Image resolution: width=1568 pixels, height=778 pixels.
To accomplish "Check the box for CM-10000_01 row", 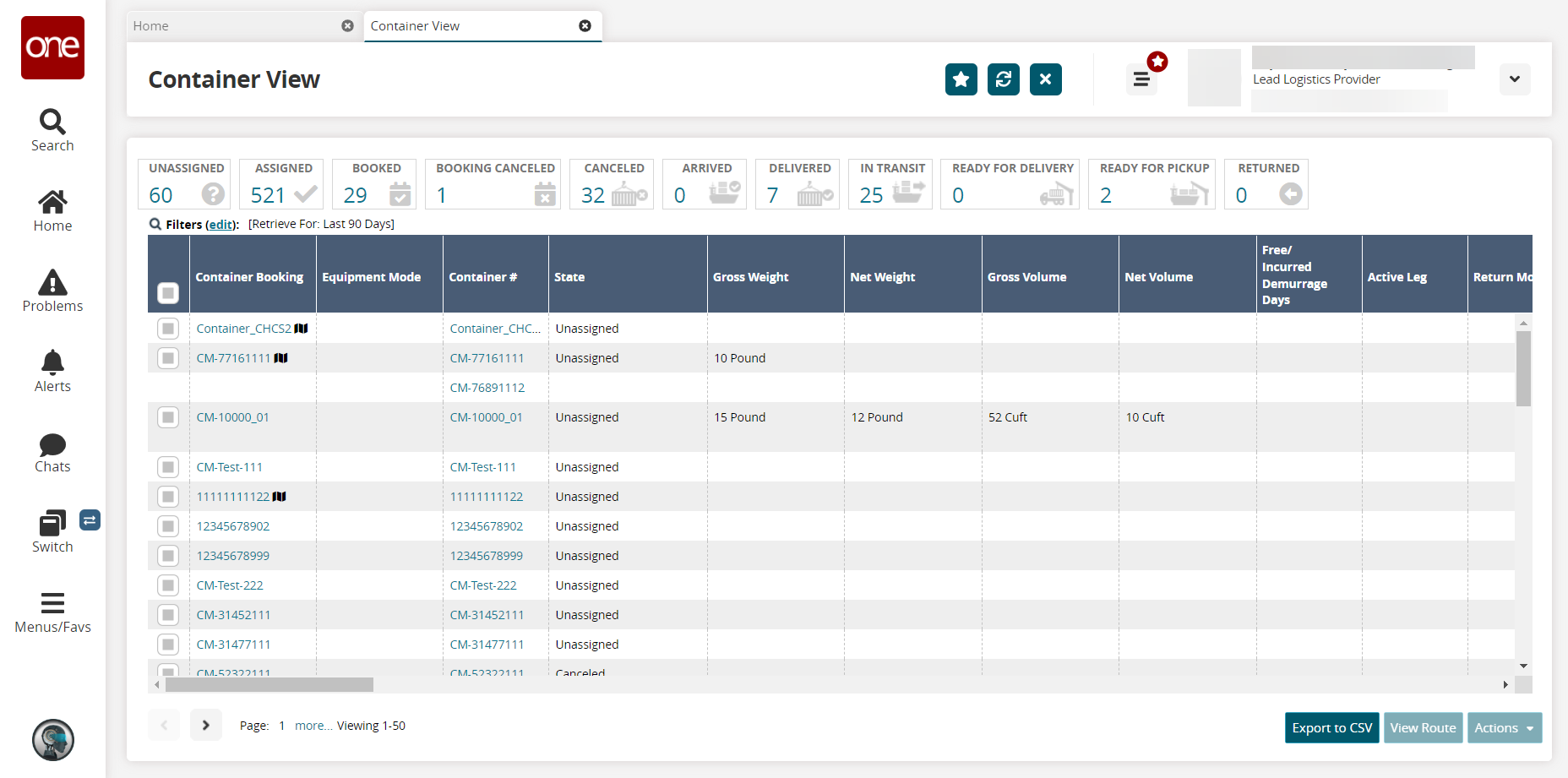I will coord(168,417).
